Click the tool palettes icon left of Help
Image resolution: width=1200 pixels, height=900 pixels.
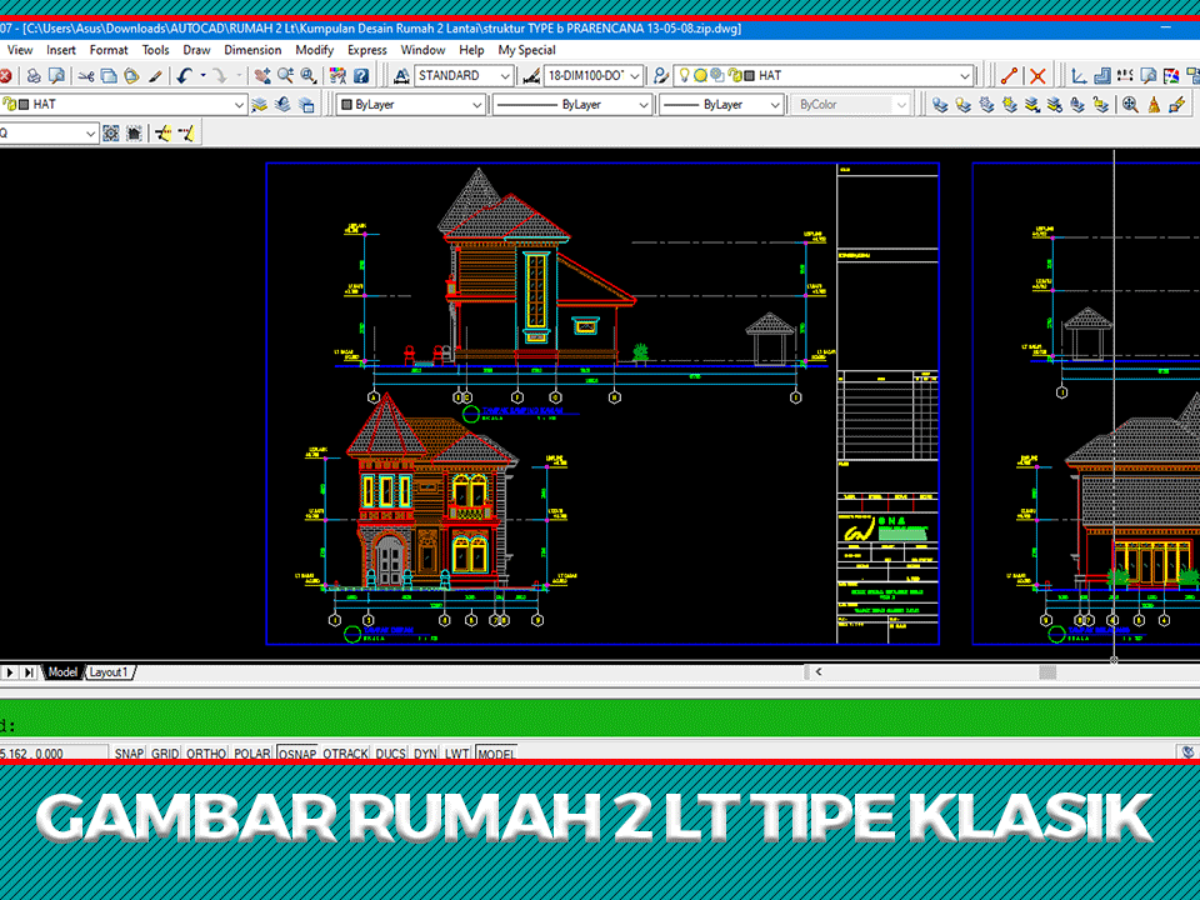(x=338, y=76)
